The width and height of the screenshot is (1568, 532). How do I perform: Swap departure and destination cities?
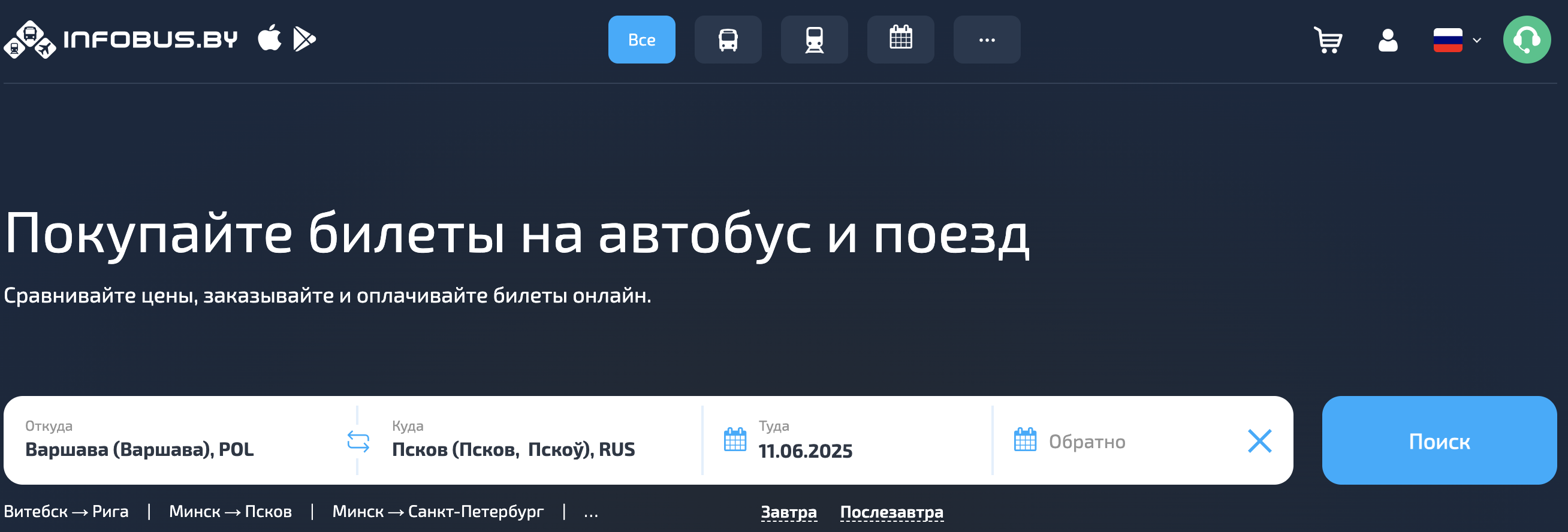pyautogui.click(x=358, y=442)
